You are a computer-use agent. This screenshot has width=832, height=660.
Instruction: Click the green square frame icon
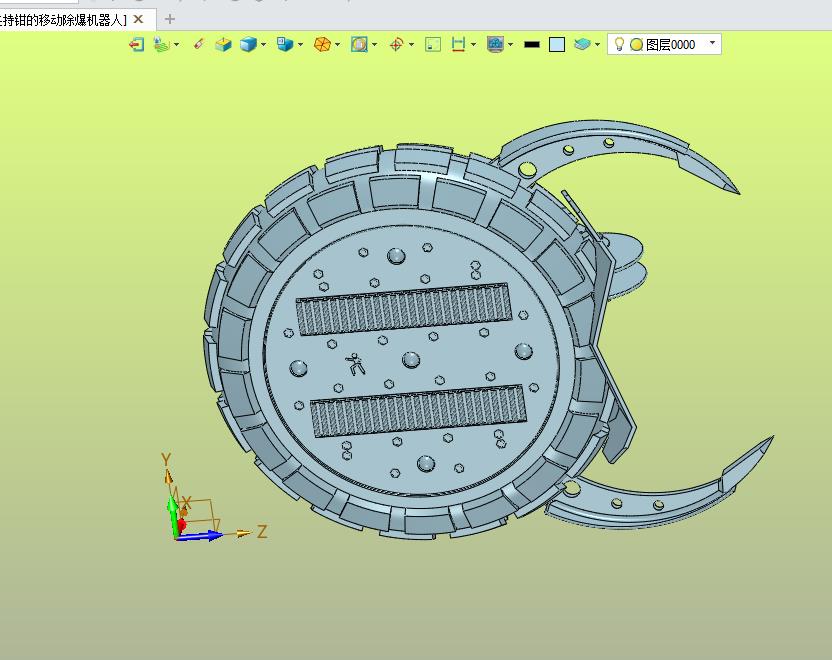click(x=433, y=45)
